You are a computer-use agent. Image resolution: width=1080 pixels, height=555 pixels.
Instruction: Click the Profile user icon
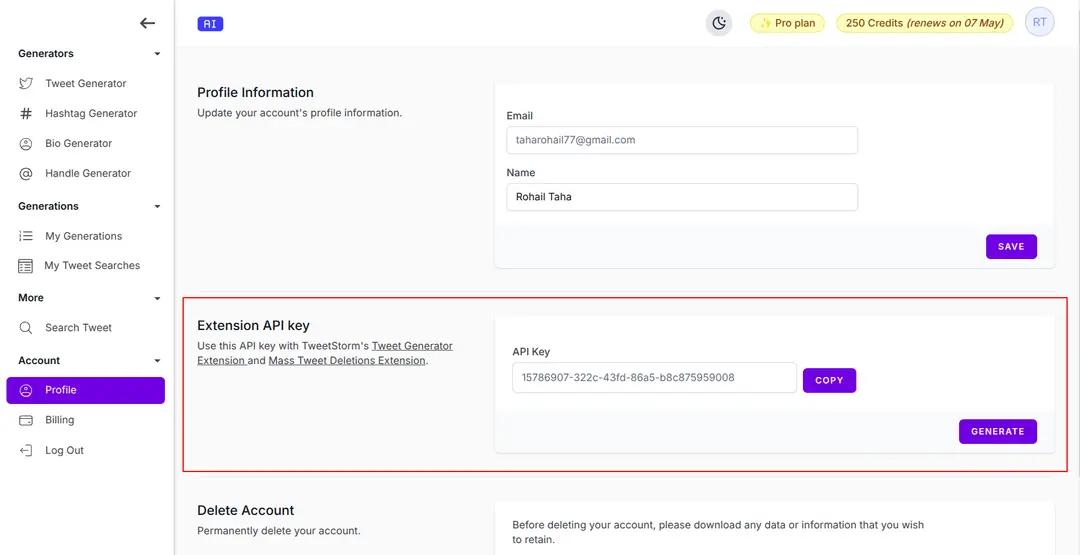click(25, 390)
